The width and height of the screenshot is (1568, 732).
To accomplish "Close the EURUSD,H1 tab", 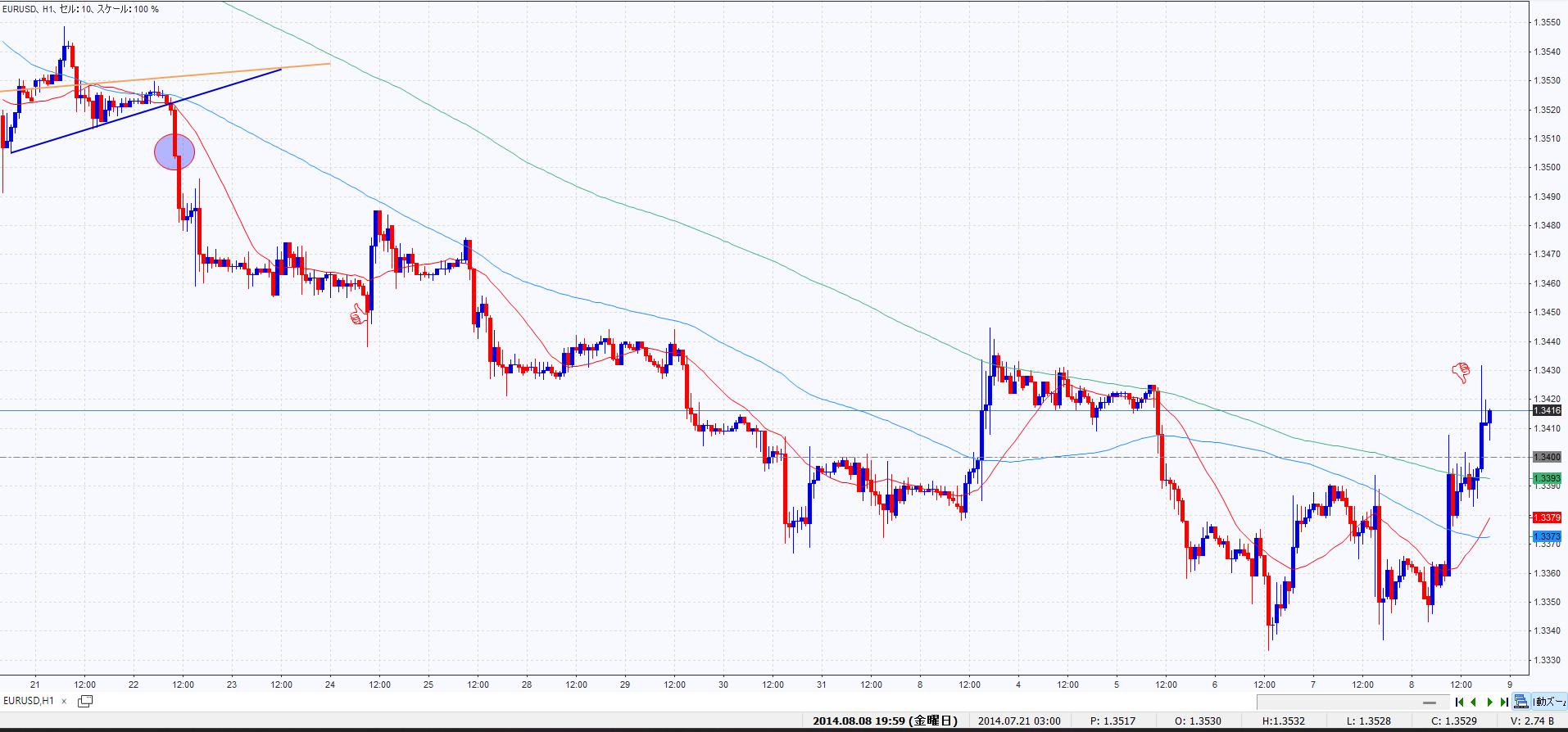I will pyautogui.click(x=64, y=702).
